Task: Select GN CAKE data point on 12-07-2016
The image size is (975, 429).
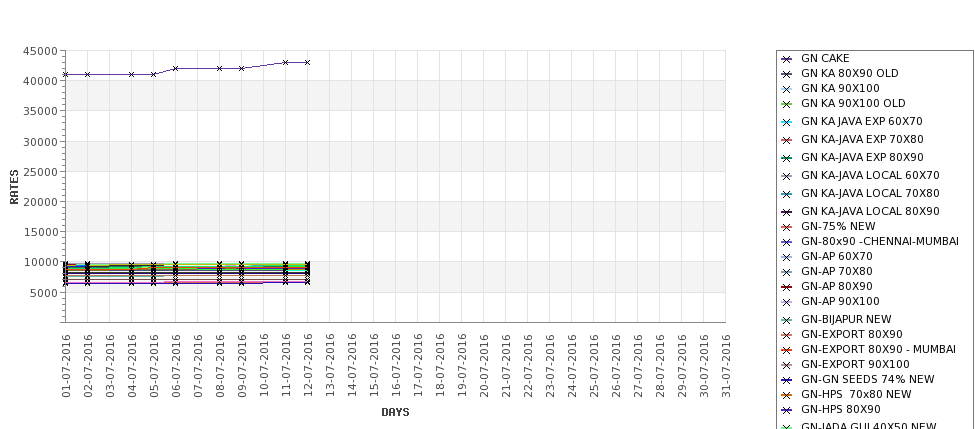Action: [307, 62]
